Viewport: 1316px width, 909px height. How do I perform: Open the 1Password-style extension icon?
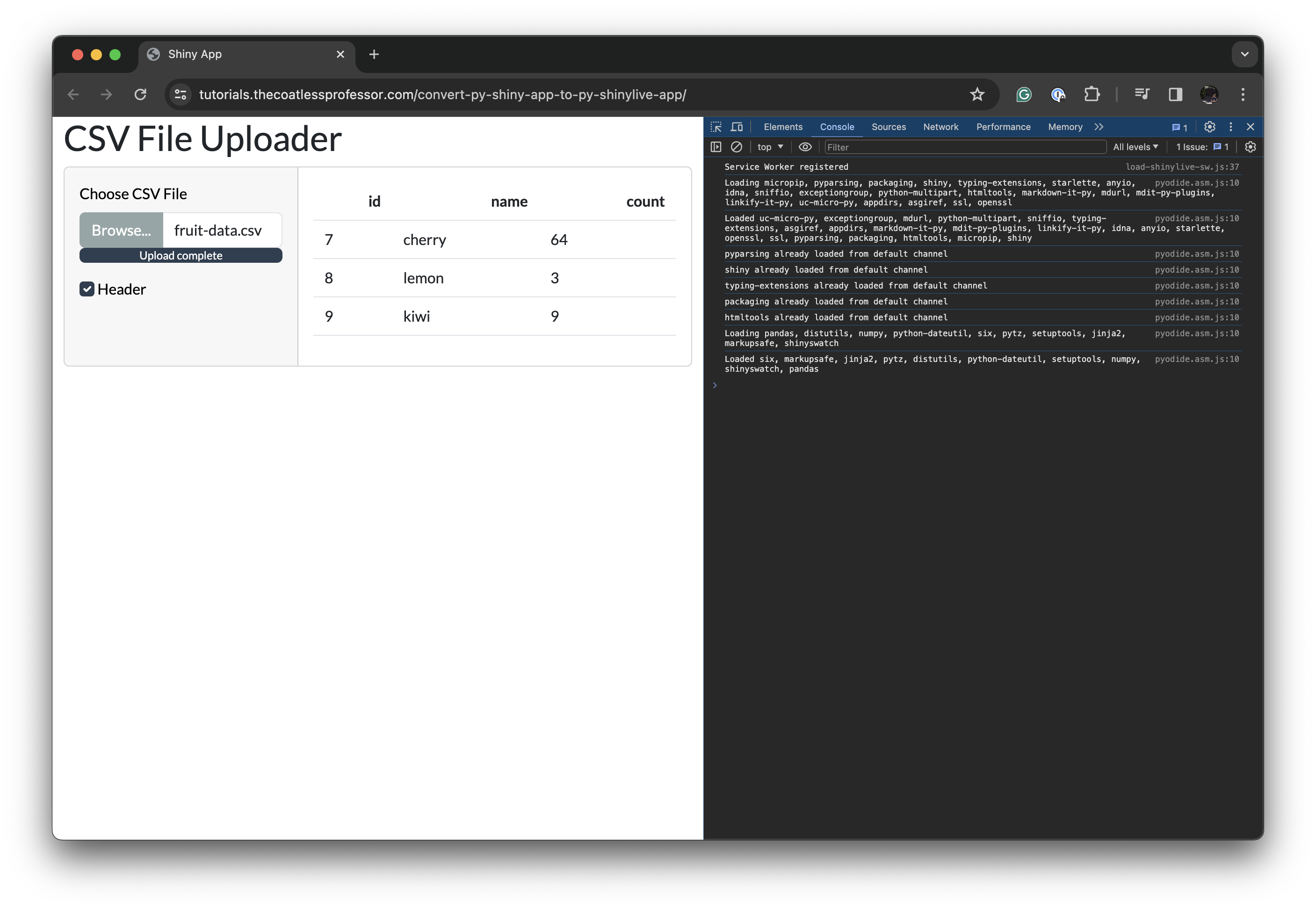tap(1058, 94)
